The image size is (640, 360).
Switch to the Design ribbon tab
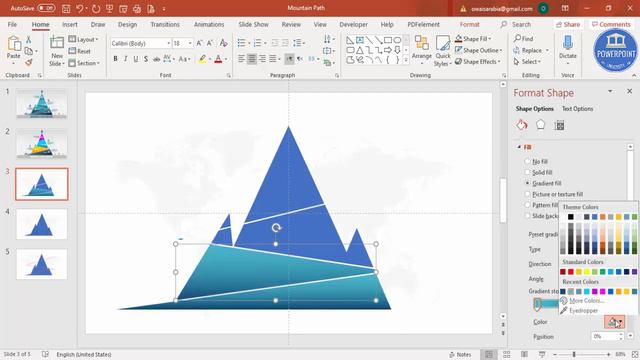pos(127,24)
